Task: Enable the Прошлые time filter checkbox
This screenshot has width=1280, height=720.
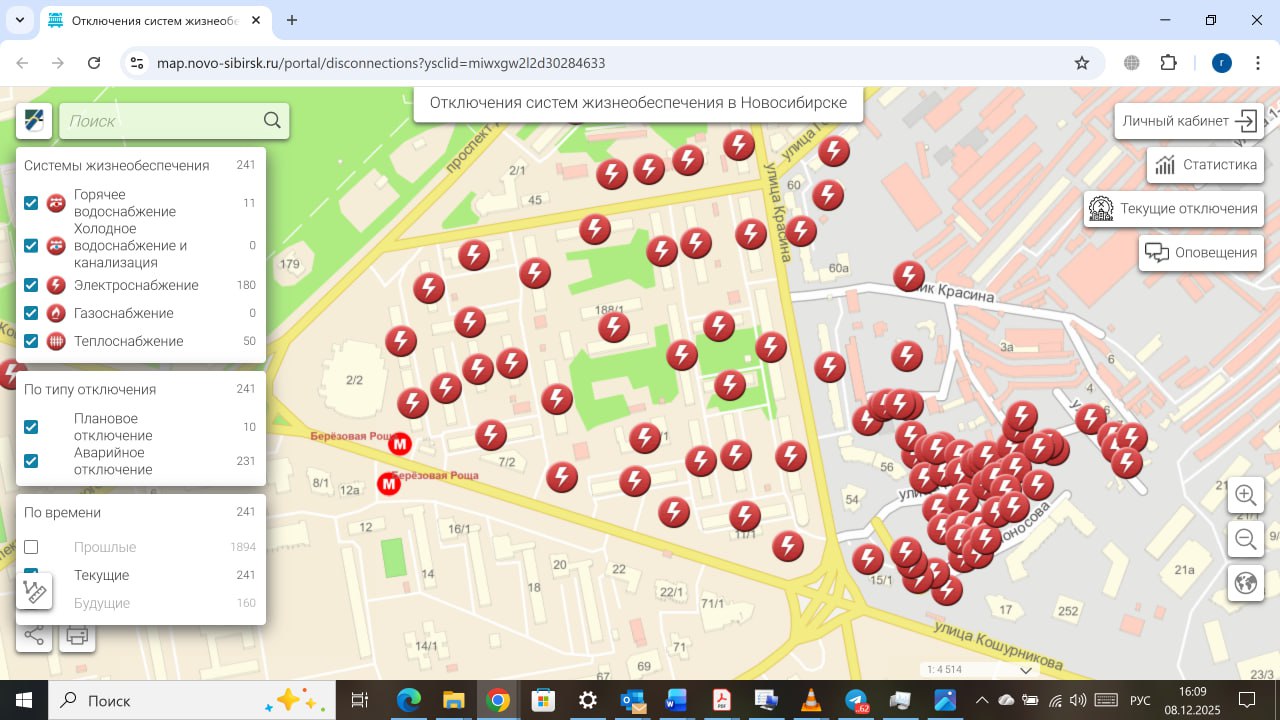Action: [x=31, y=547]
